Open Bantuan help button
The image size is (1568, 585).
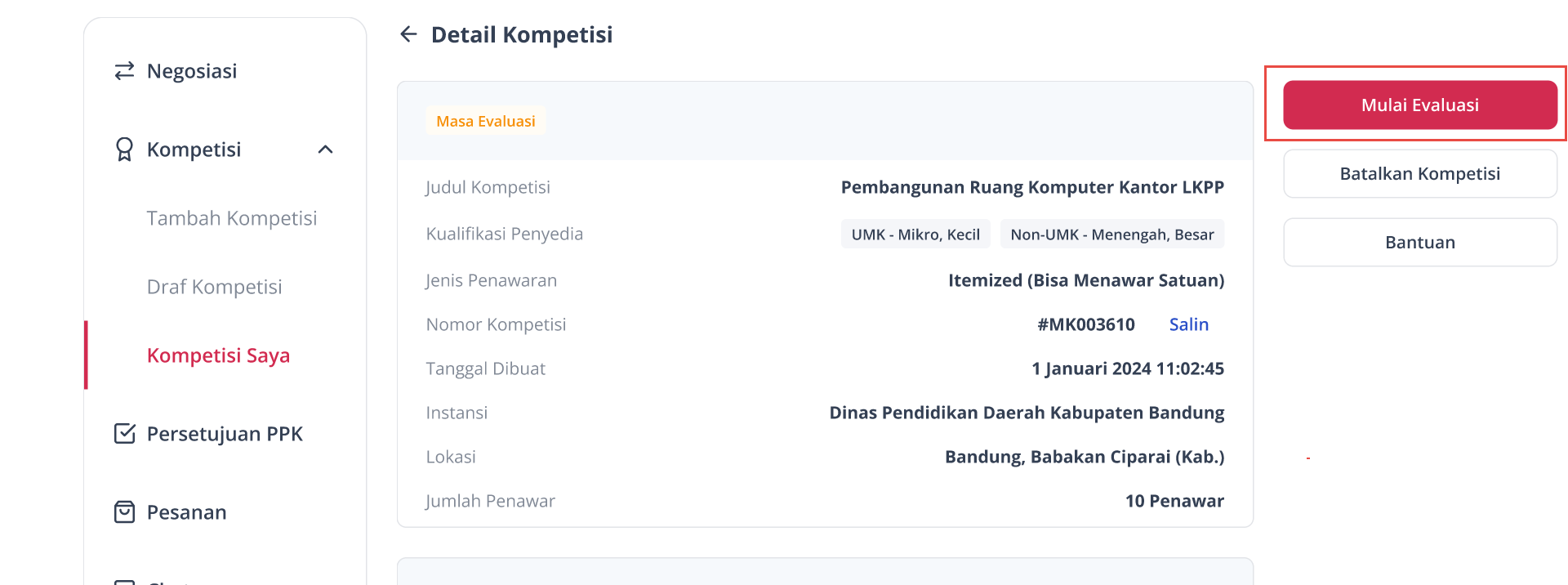[1420, 242]
